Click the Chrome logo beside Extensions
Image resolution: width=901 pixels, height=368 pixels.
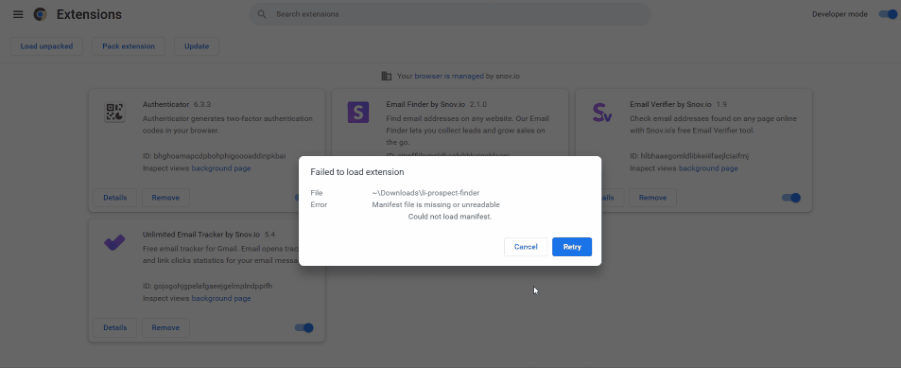(x=40, y=14)
